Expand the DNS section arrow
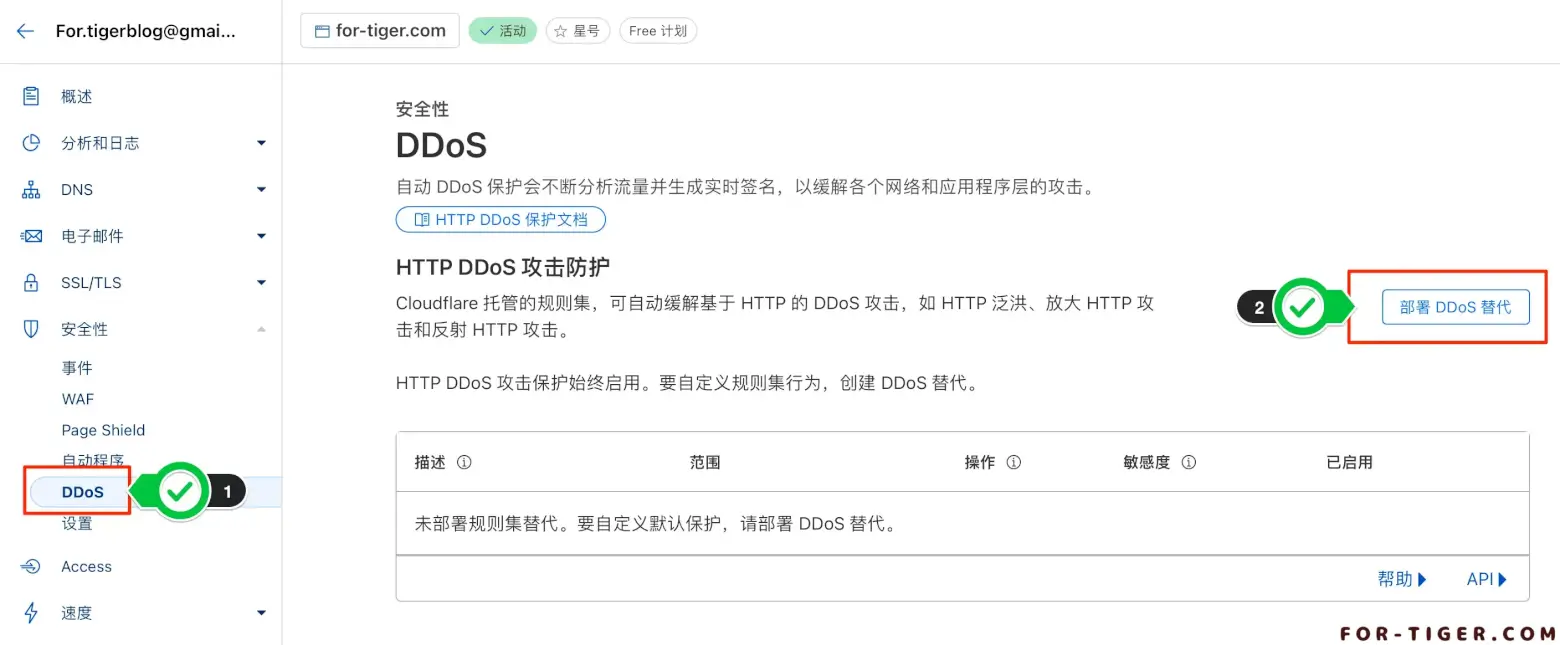This screenshot has width=1560, height=645. (261, 190)
